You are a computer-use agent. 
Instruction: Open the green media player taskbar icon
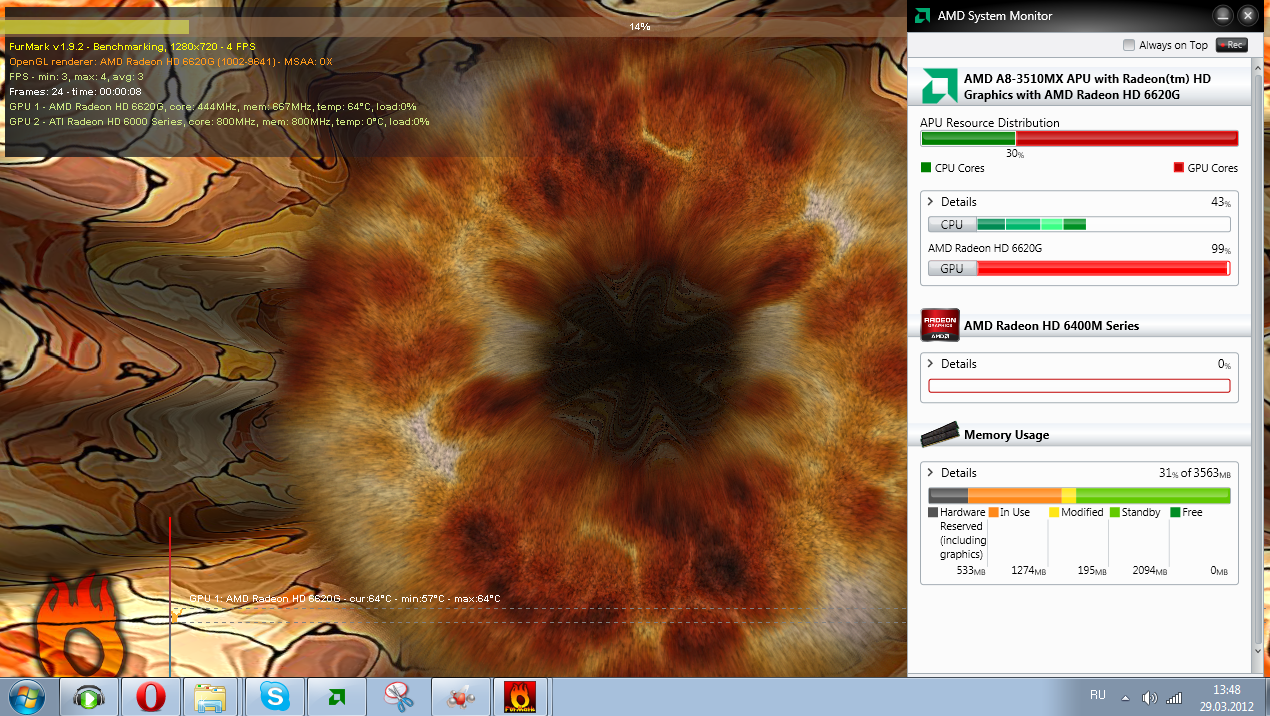pos(89,696)
